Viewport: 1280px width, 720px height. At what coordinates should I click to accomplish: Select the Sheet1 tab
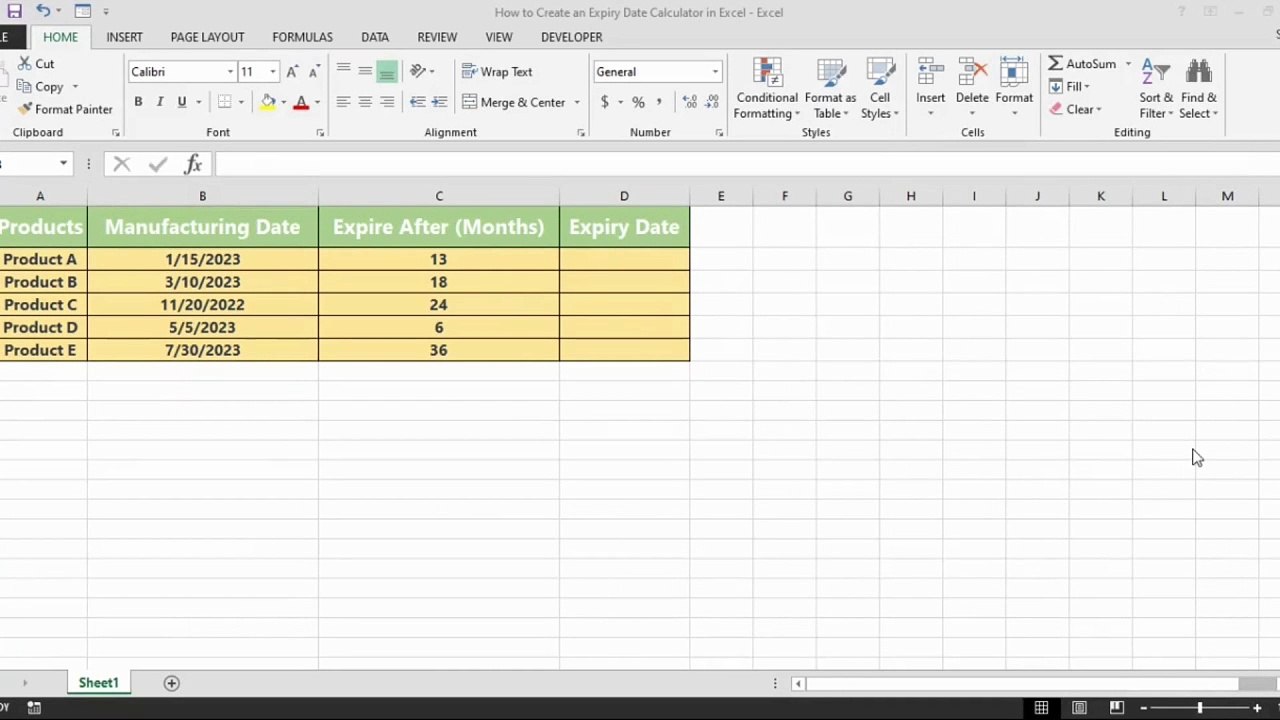(x=98, y=683)
